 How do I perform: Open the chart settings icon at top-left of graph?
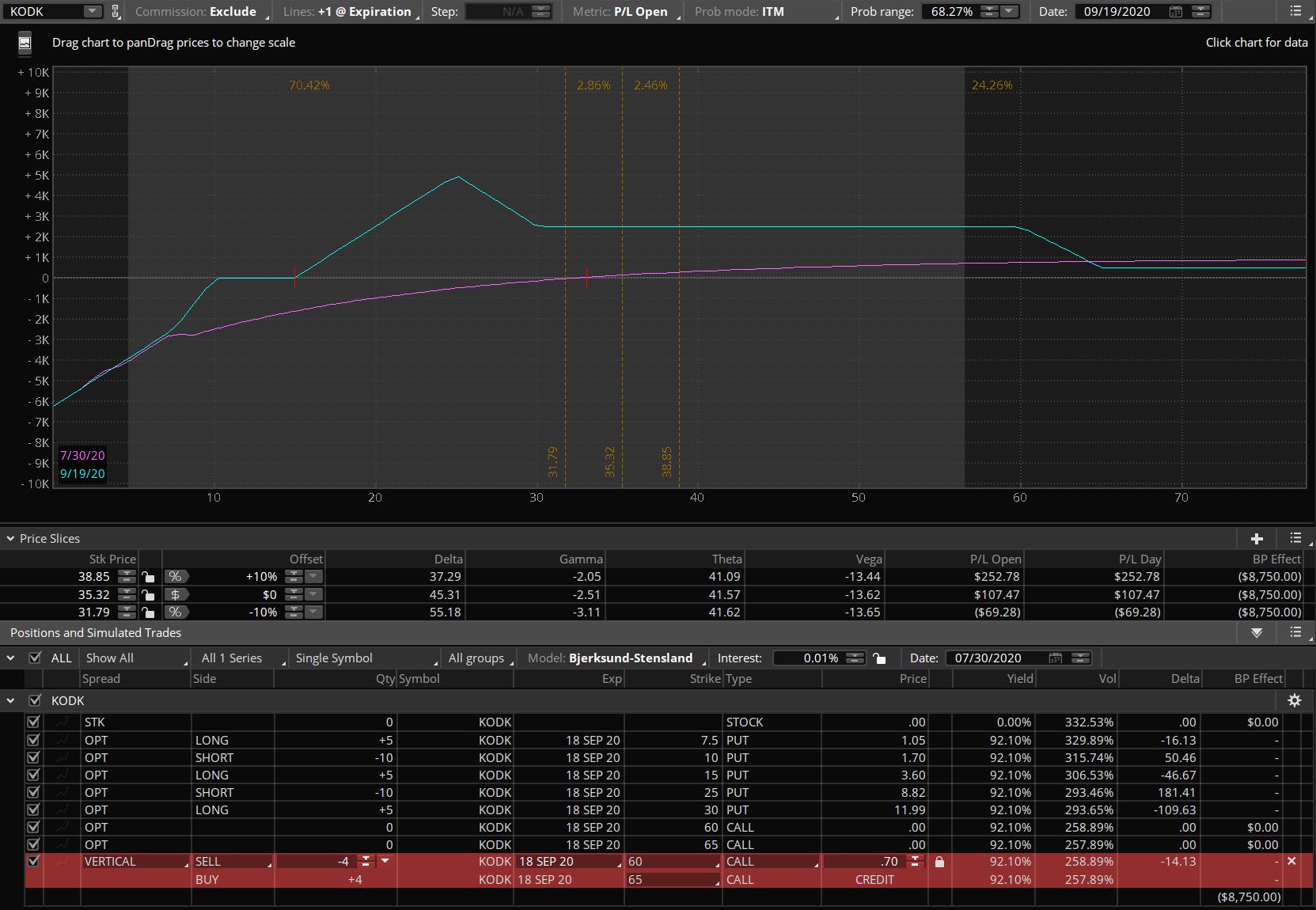(25, 44)
